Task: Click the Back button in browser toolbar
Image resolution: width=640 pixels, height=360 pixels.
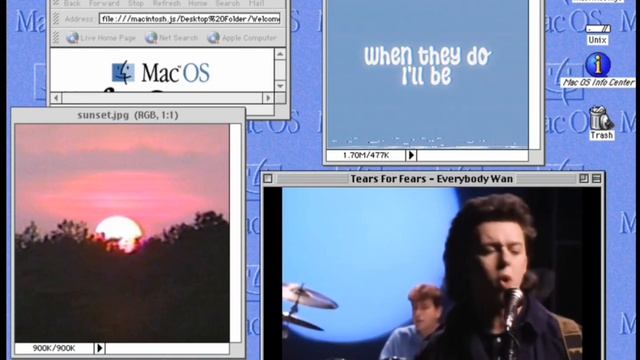Action: [x=72, y=3]
